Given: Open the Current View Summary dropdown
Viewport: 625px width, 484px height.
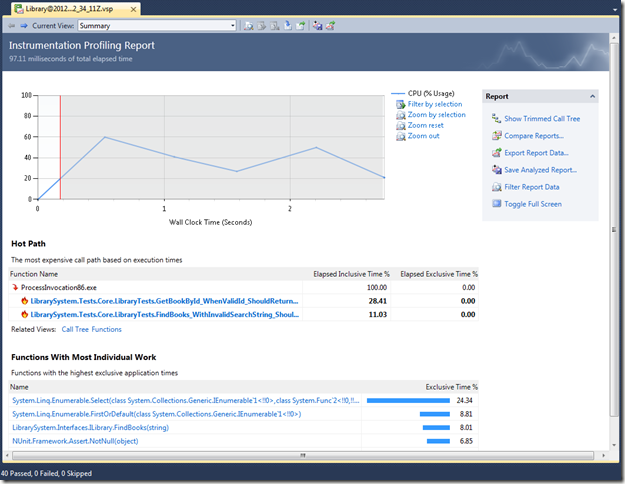Looking at the screenshot, I should [157, 26].
